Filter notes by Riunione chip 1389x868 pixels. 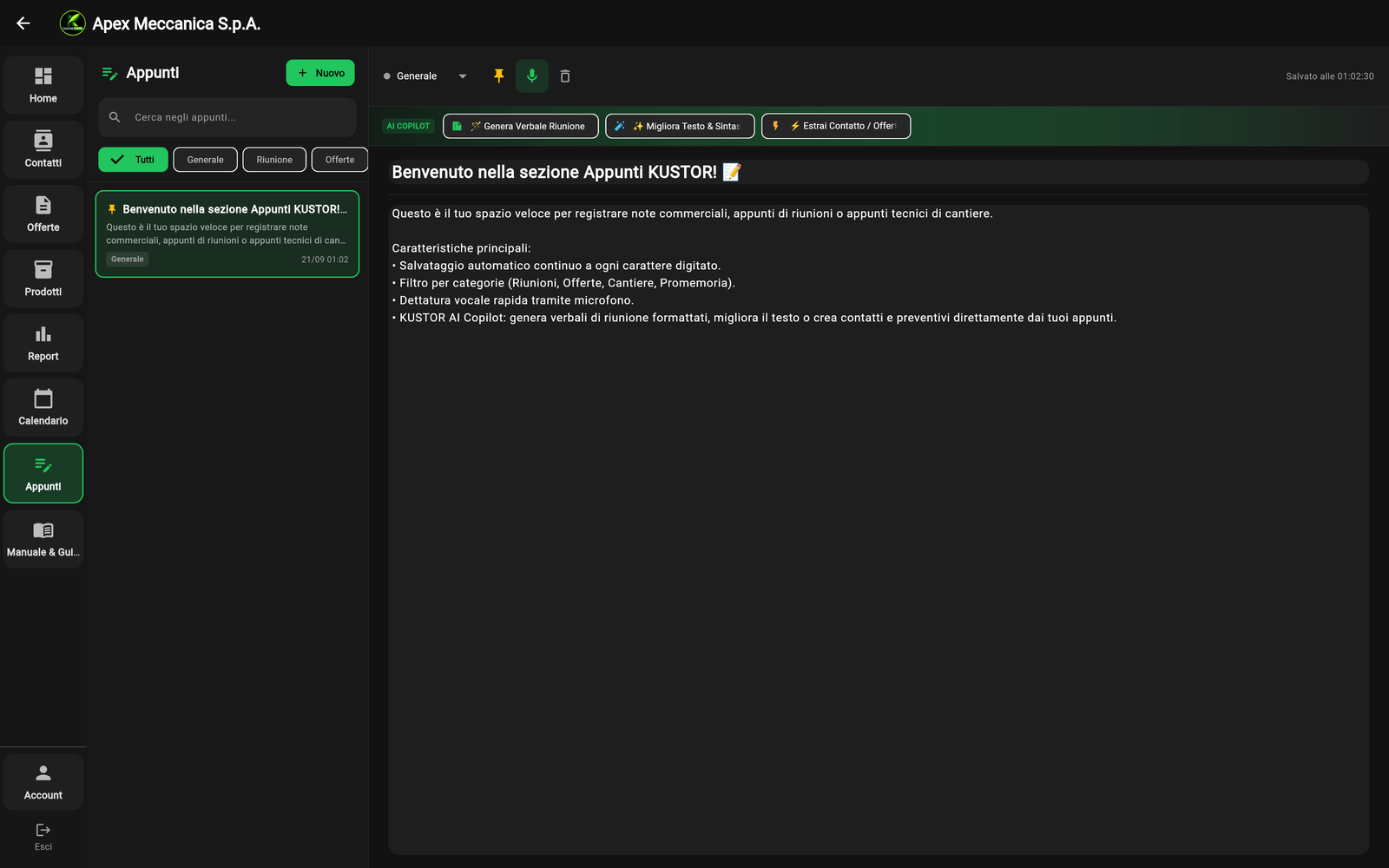point(274,160)
